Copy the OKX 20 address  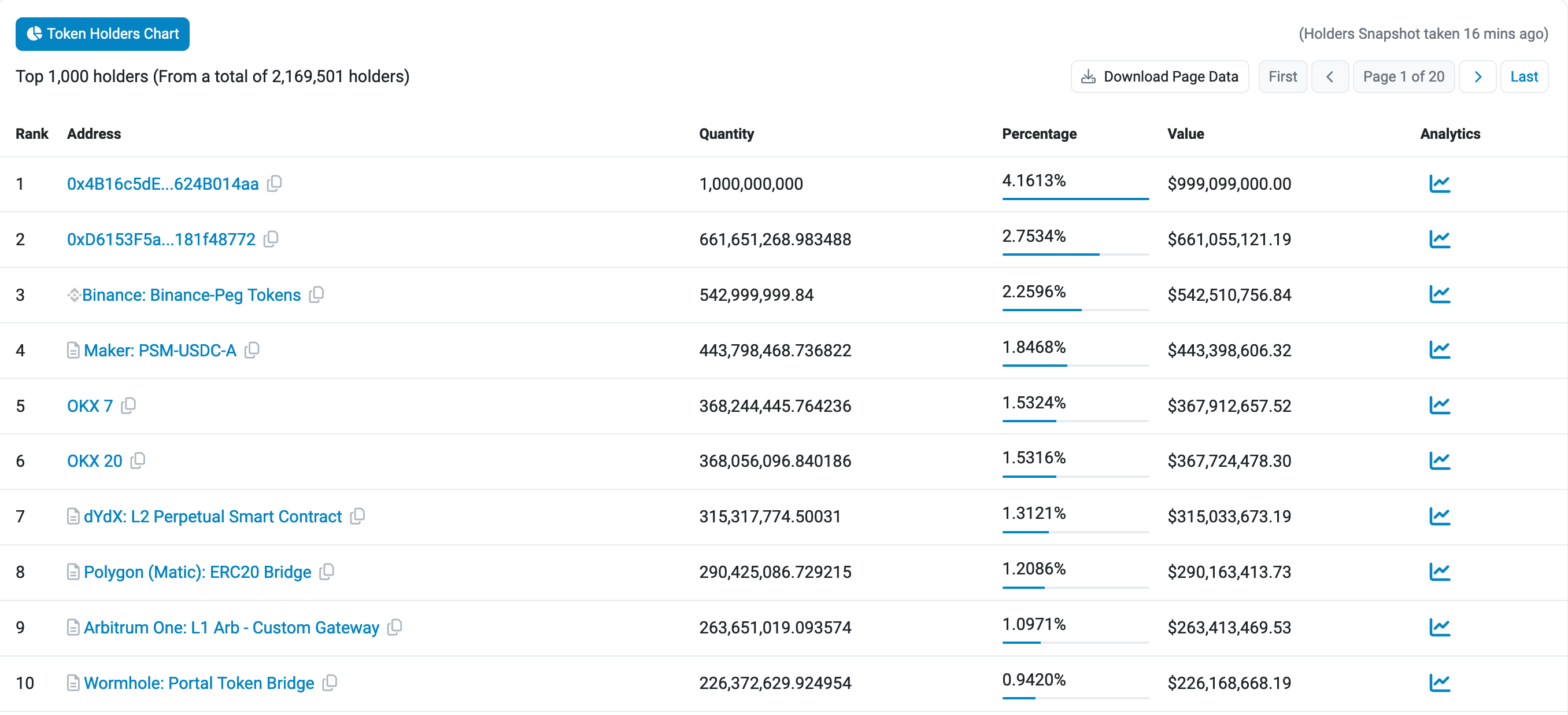(138, 460)
